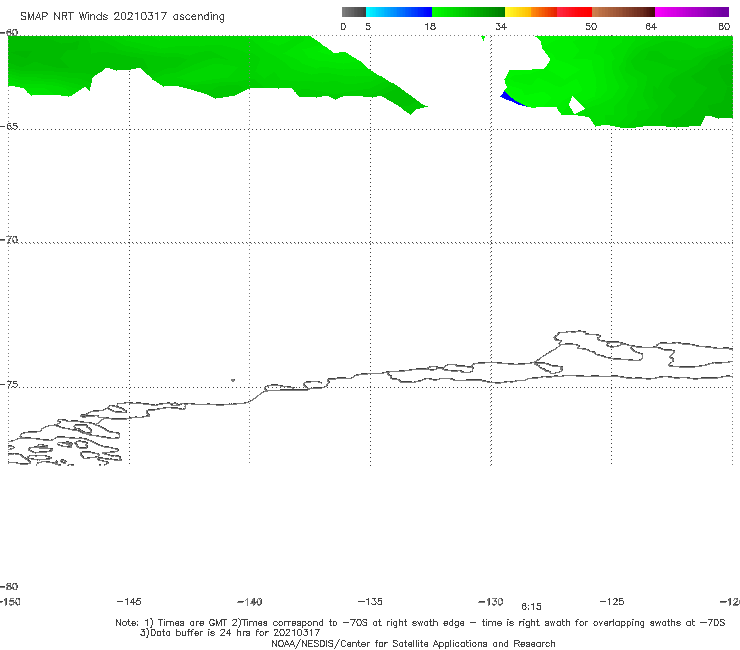The image size is (740, 650).
Task: Click the latitude label '-75'
Action: (x=9, y=385)
